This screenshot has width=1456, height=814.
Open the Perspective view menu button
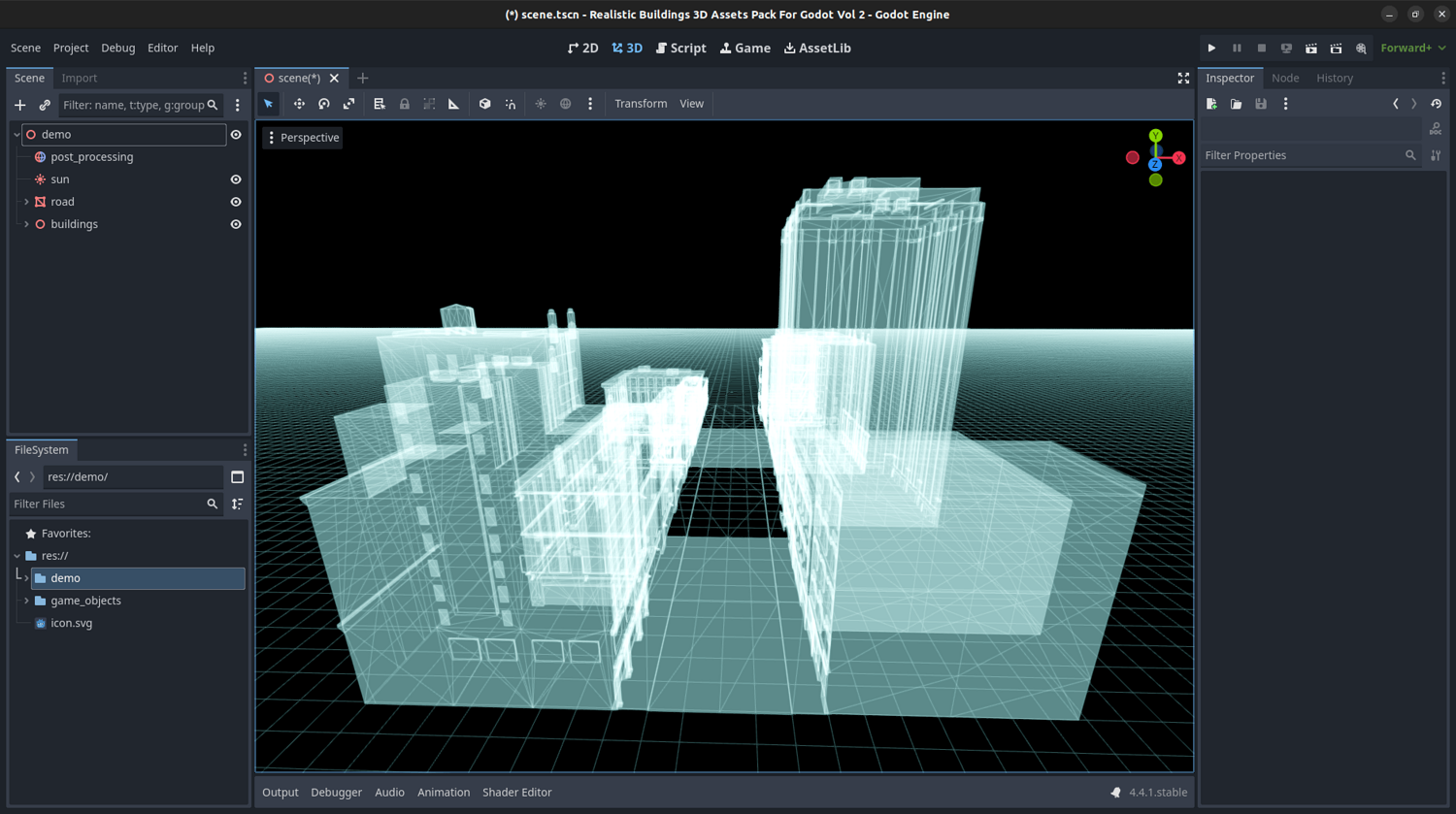[x=303, y=138]
